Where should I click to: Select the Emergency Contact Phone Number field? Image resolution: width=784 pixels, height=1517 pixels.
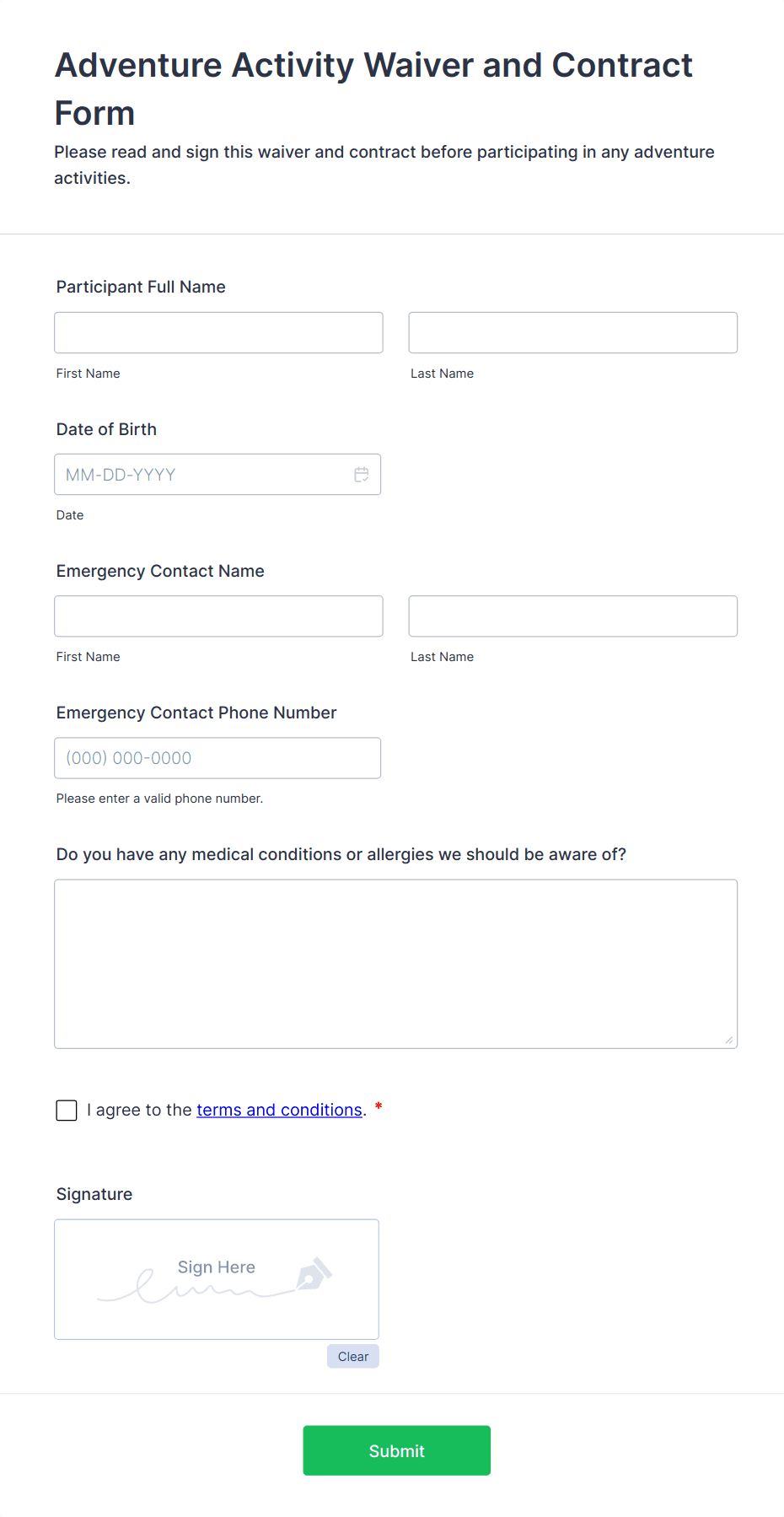point(217,757)
